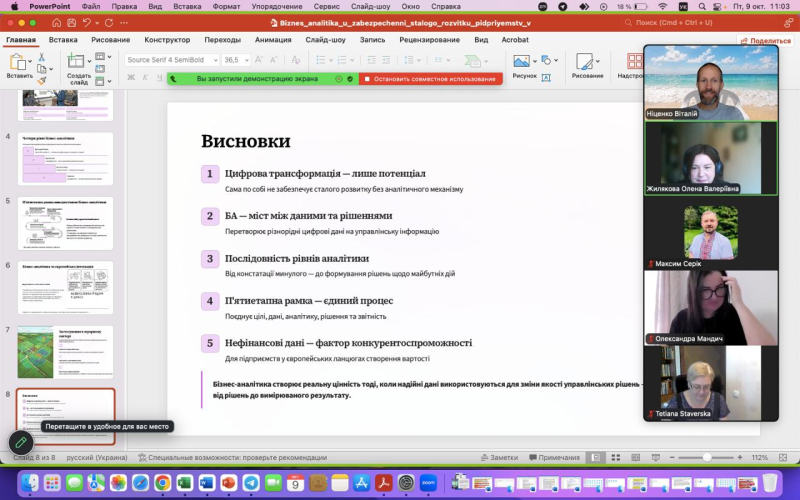Toggle Notes (Заметки) pane
This screenshot has width=800, height=500.
pos(499,458)
